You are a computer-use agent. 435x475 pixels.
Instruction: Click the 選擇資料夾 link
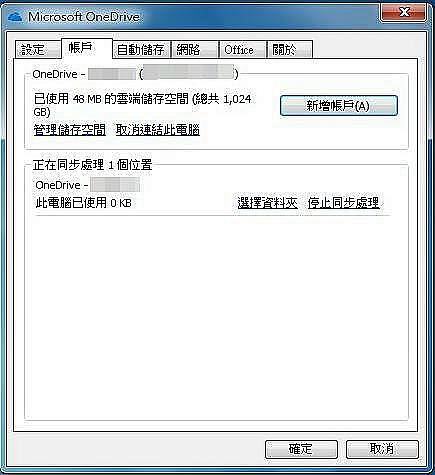pyautogui.click(x=267, y=202)
